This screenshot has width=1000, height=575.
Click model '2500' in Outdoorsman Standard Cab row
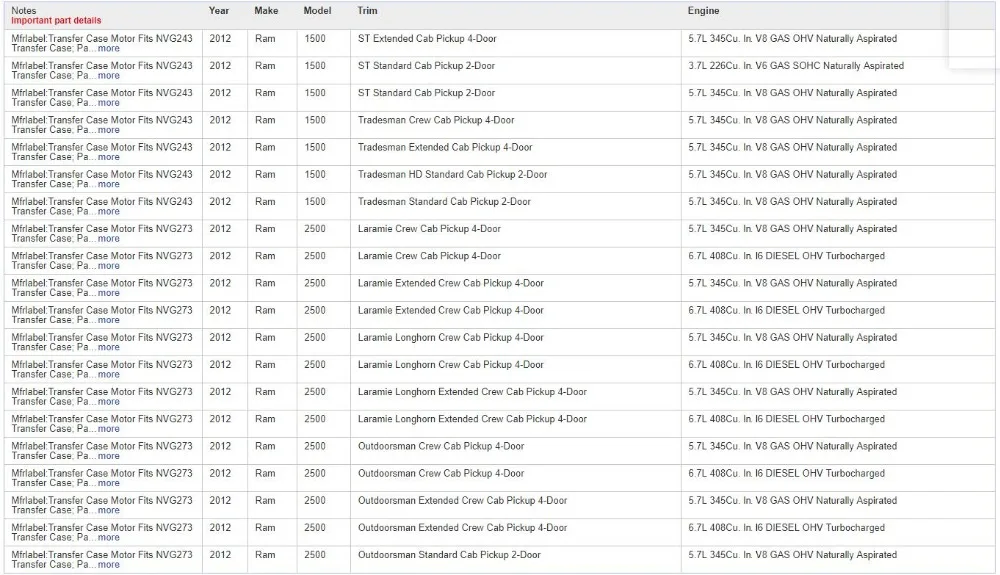(314, 555)
